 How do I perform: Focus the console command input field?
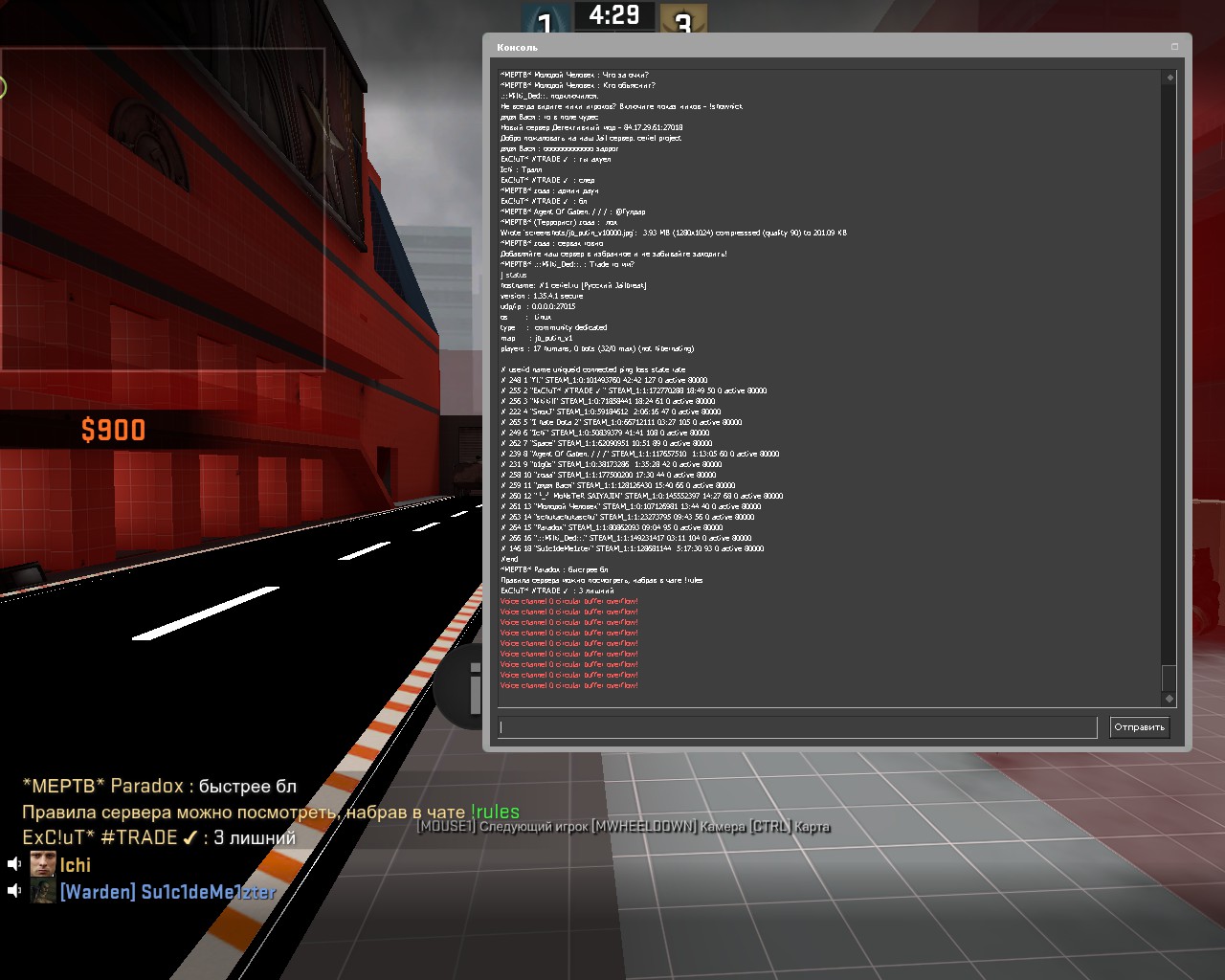click(797, 727)
